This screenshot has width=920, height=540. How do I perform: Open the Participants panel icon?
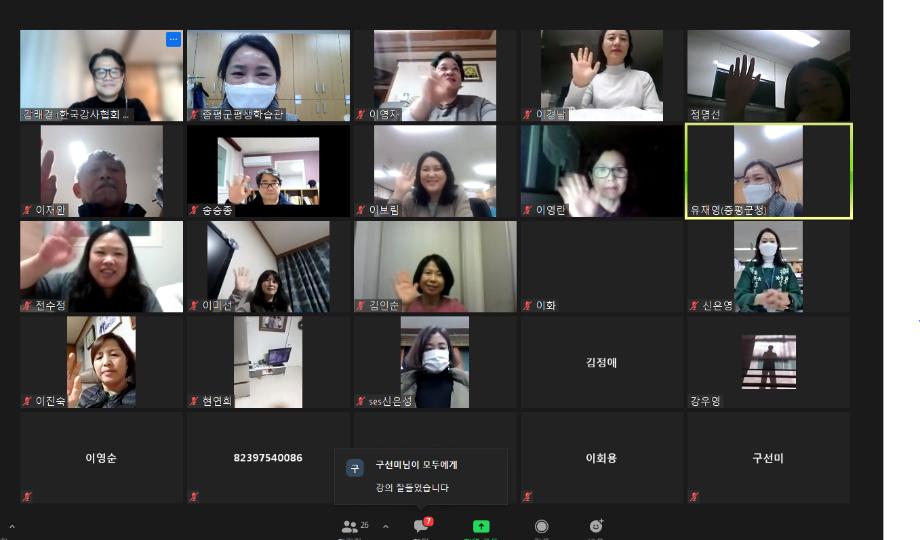coord(350,526)
